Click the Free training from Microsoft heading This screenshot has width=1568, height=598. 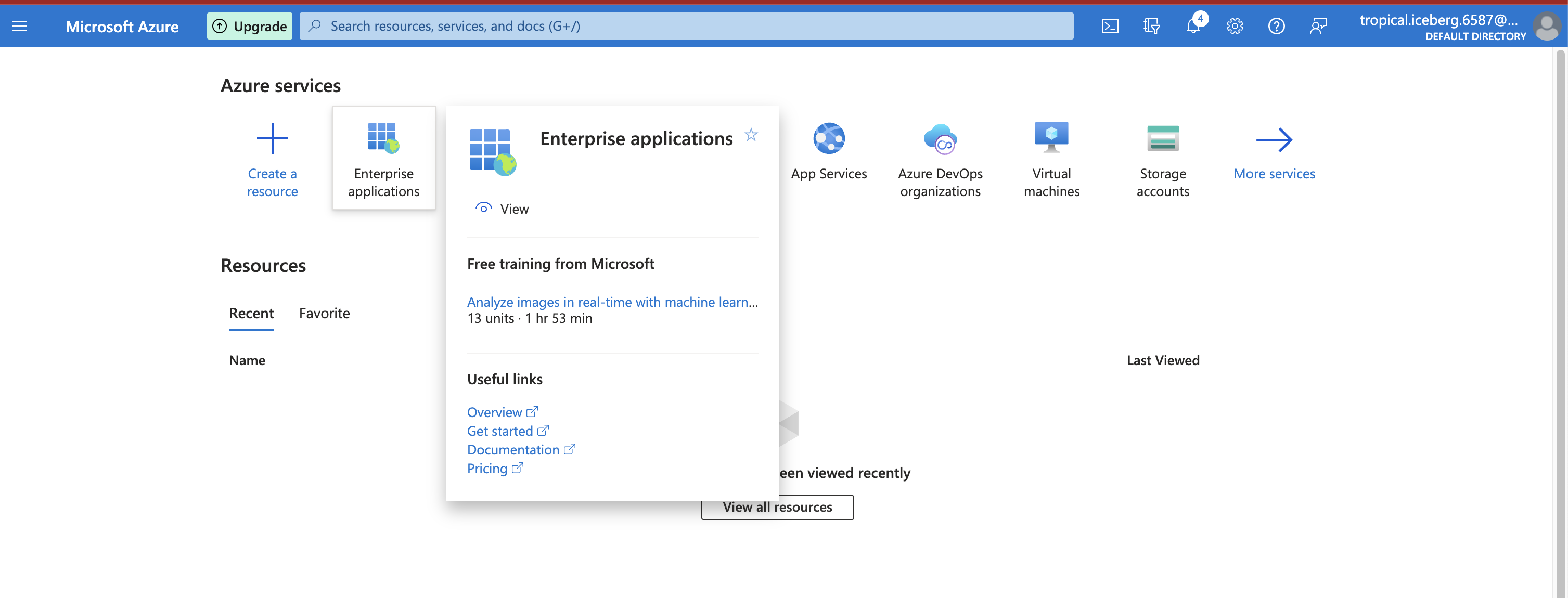tap(561, 264)
